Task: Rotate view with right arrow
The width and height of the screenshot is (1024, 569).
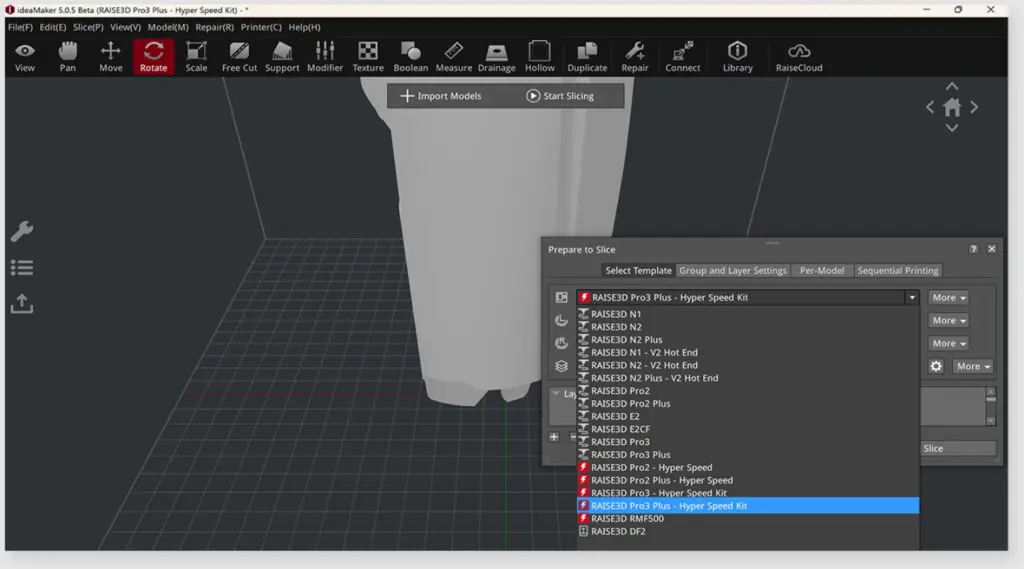Action: [974, 107]
